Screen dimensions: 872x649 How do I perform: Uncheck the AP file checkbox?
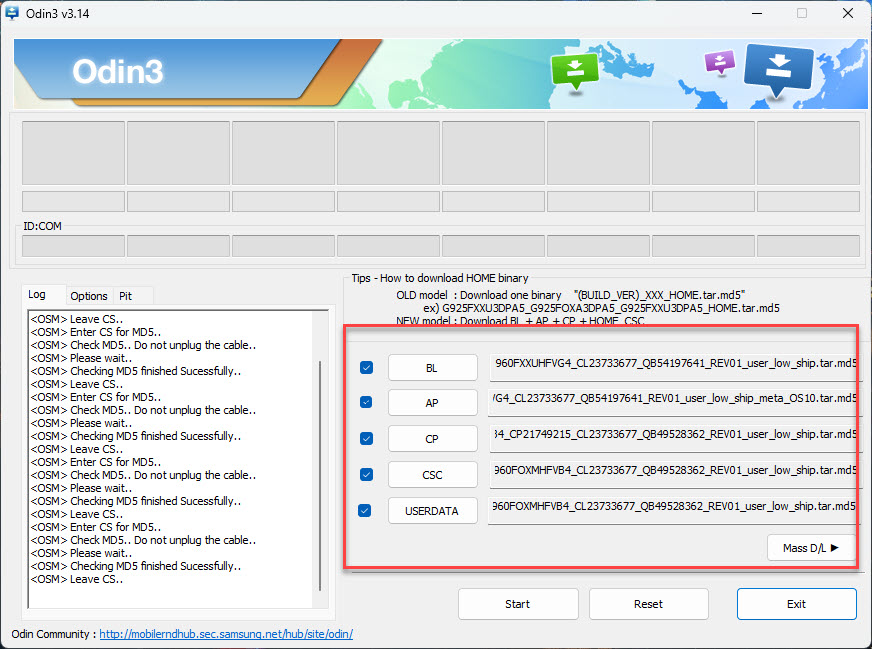coord(366,402)
